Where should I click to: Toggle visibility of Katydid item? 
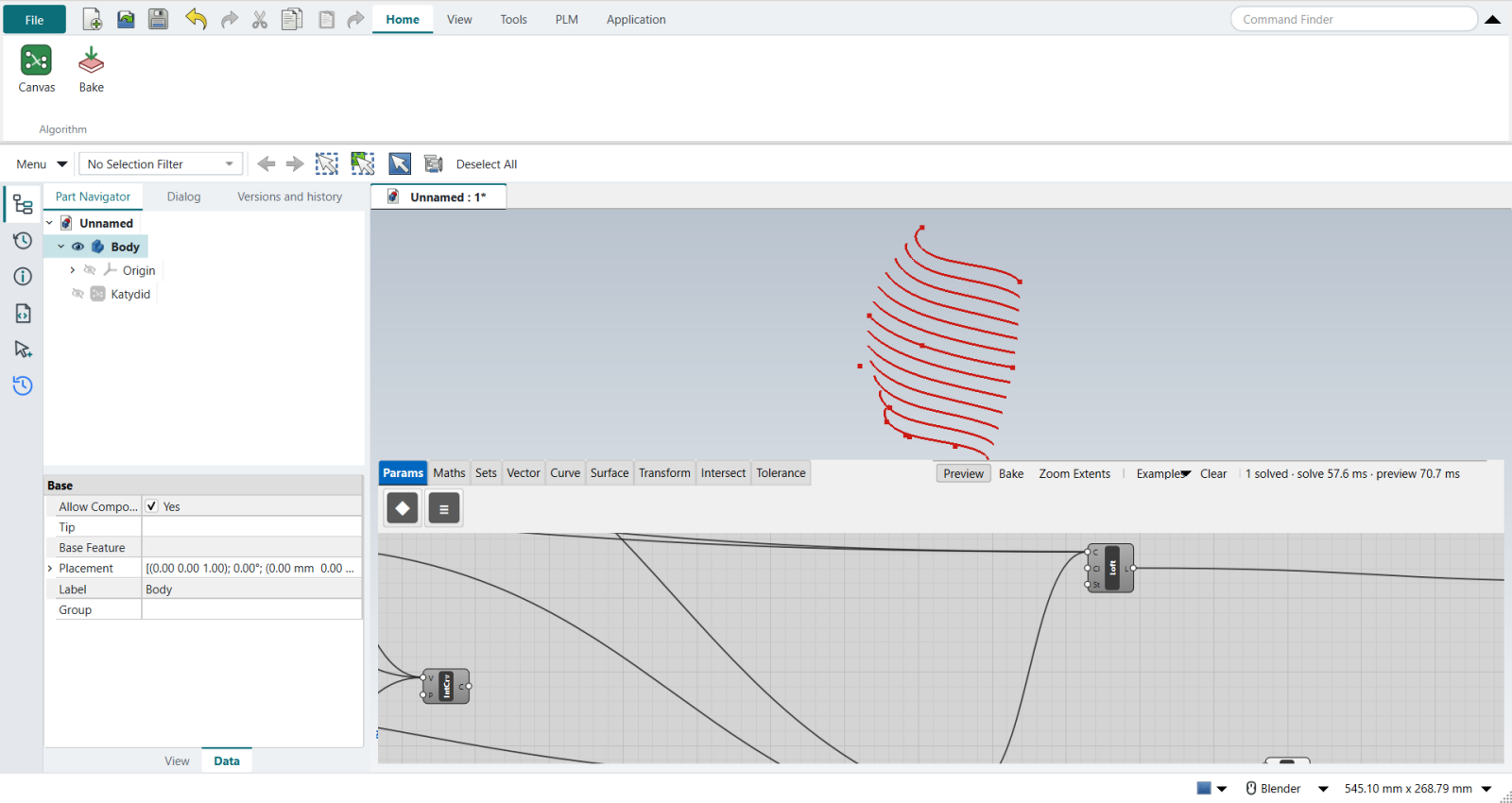point(78,294)
